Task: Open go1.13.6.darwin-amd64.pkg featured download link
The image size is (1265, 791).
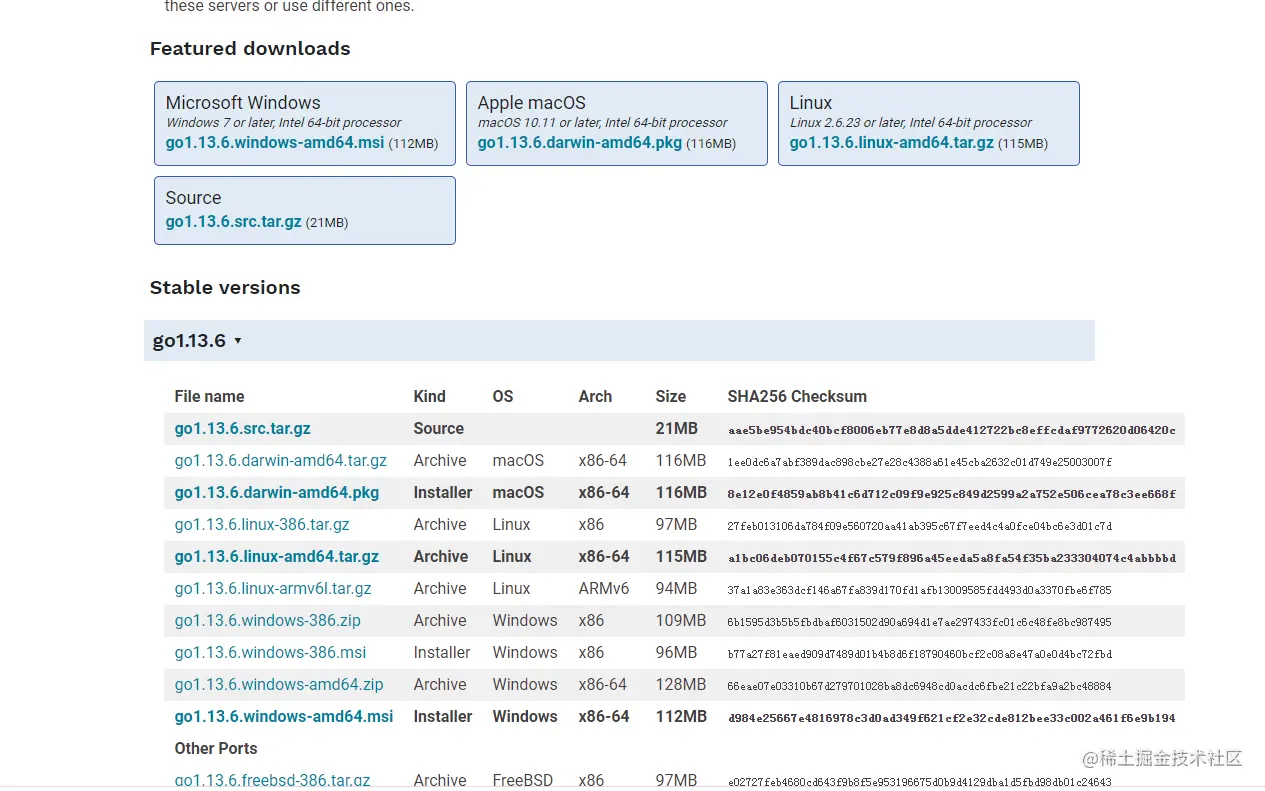Action: tap(580, 143)
